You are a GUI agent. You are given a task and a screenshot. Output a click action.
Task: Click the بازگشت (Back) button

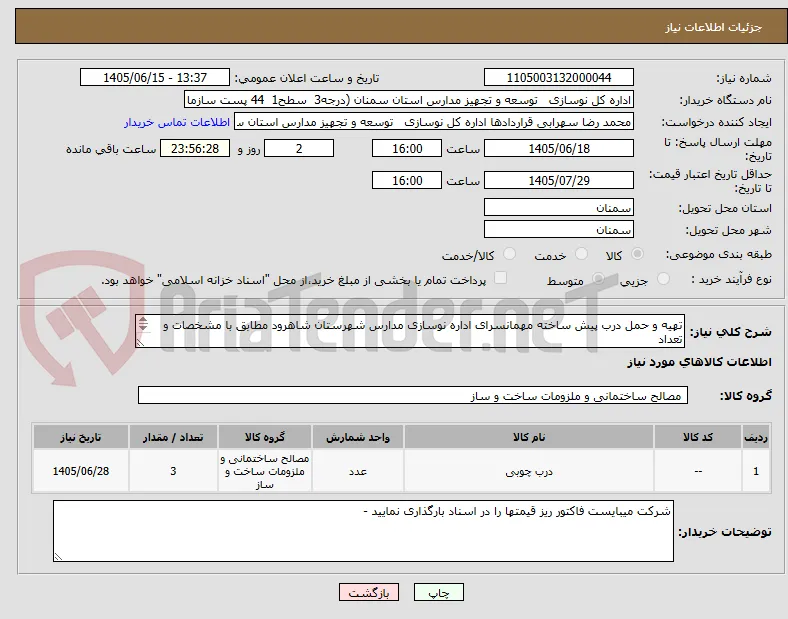(369, 592)
